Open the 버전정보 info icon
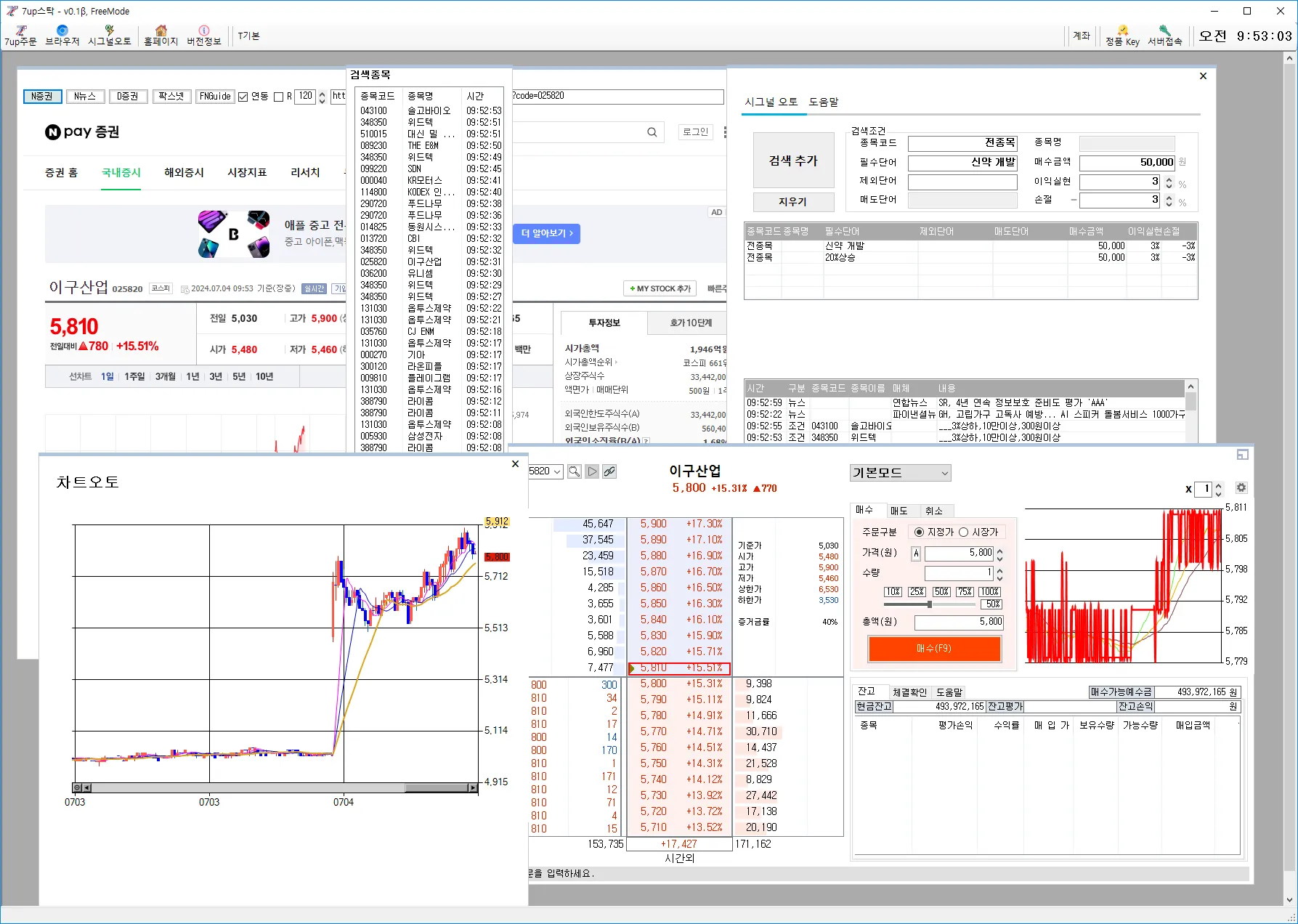Image resolution: width=1298 pixels, height=924 pixels. coord(203,36)
